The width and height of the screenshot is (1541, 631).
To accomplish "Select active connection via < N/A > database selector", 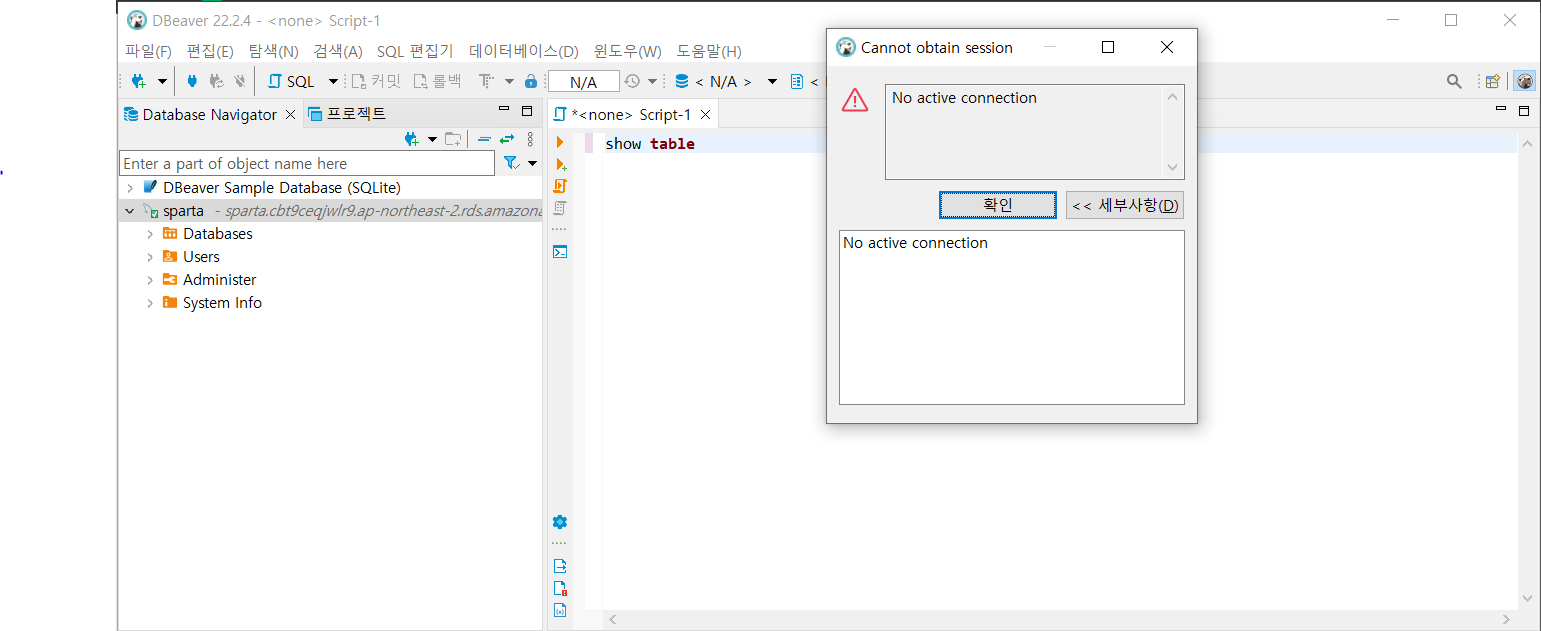I will 715,81.
